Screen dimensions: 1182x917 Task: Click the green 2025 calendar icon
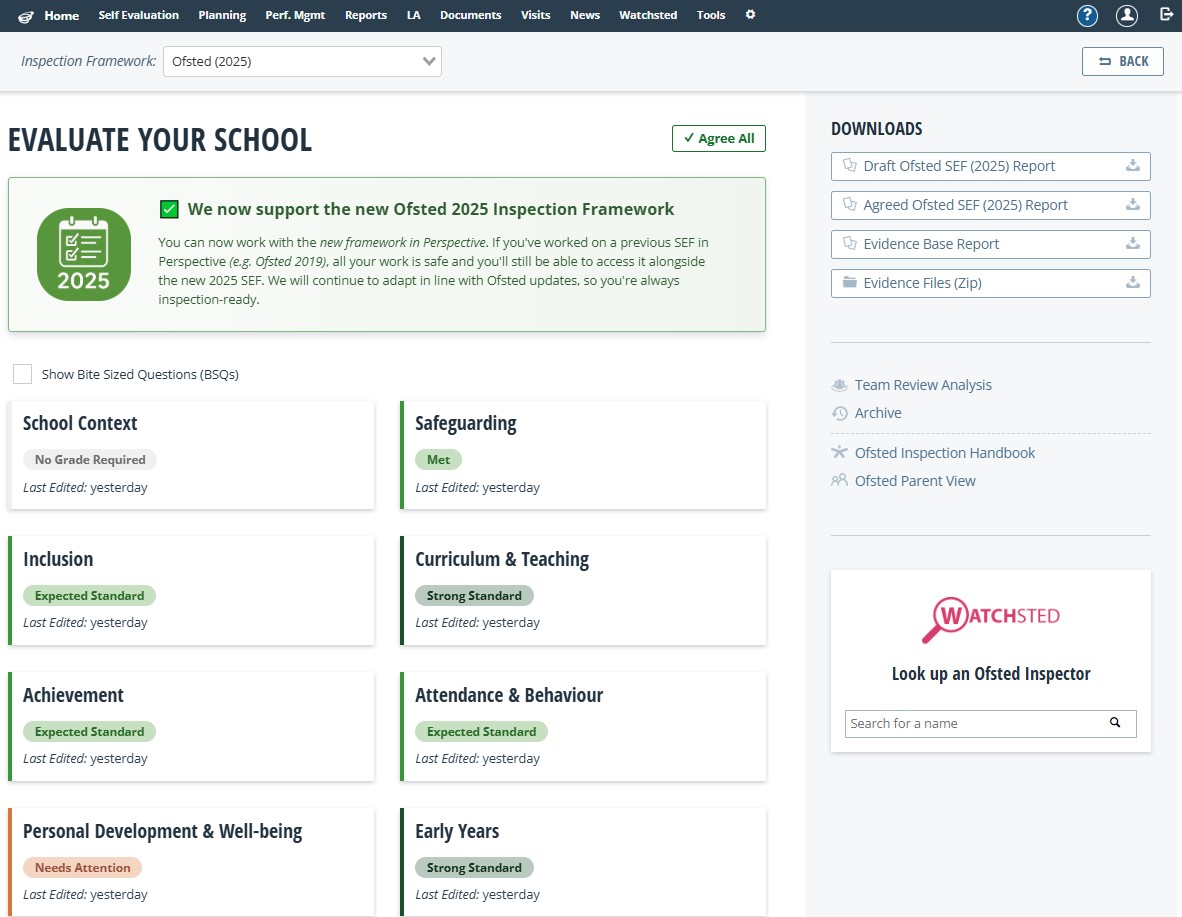pos(84,254)
